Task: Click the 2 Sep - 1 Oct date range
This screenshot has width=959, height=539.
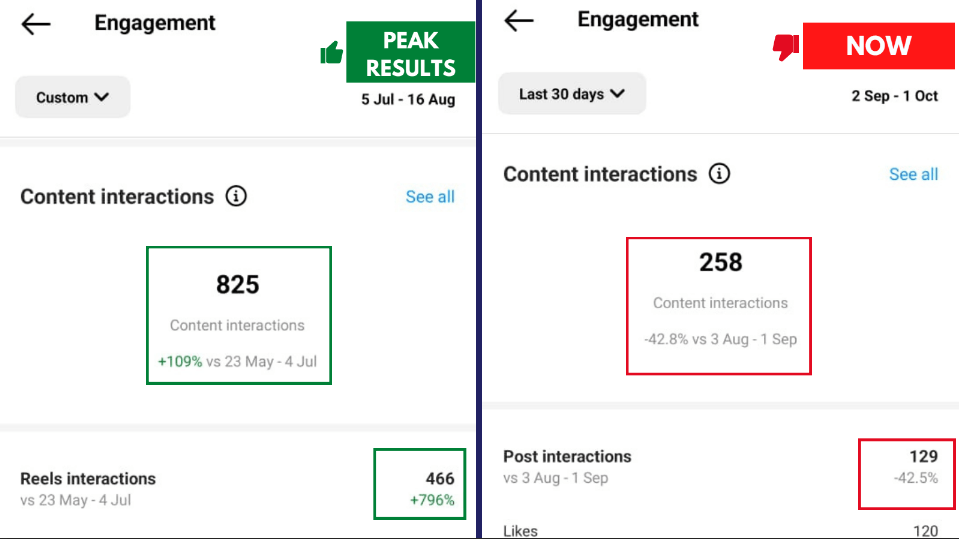Action: click(x=894, y=96)
